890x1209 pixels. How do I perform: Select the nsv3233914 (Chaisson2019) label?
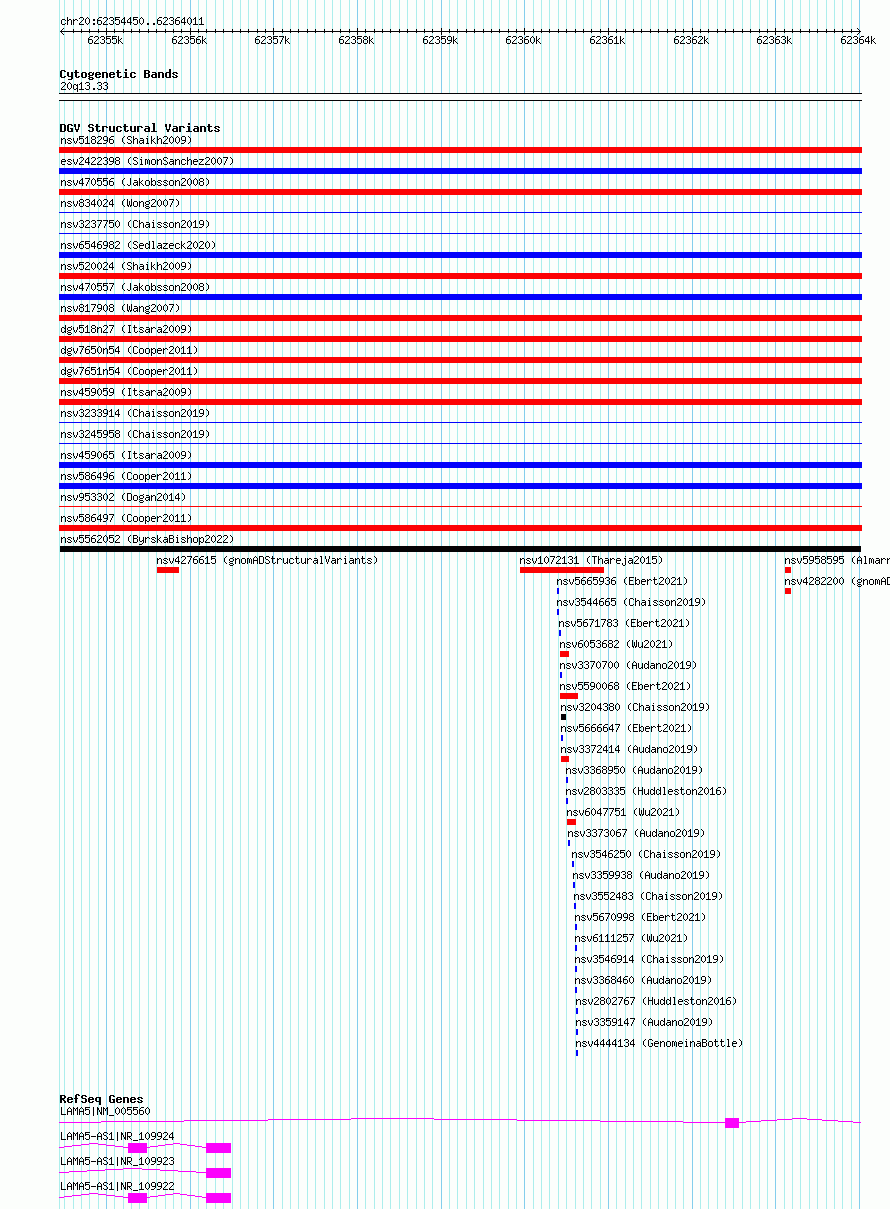(135, 413)
